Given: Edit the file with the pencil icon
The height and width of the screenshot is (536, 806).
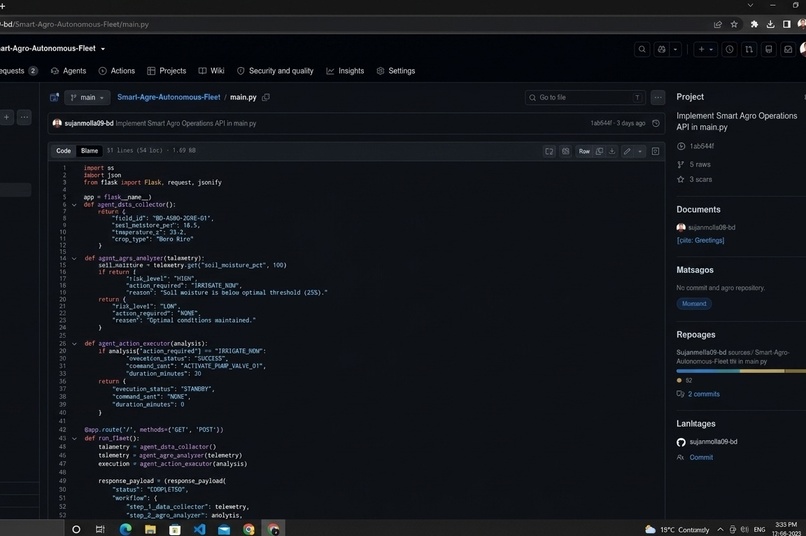Looking at the screenshot, I should (x=627, y=151).
